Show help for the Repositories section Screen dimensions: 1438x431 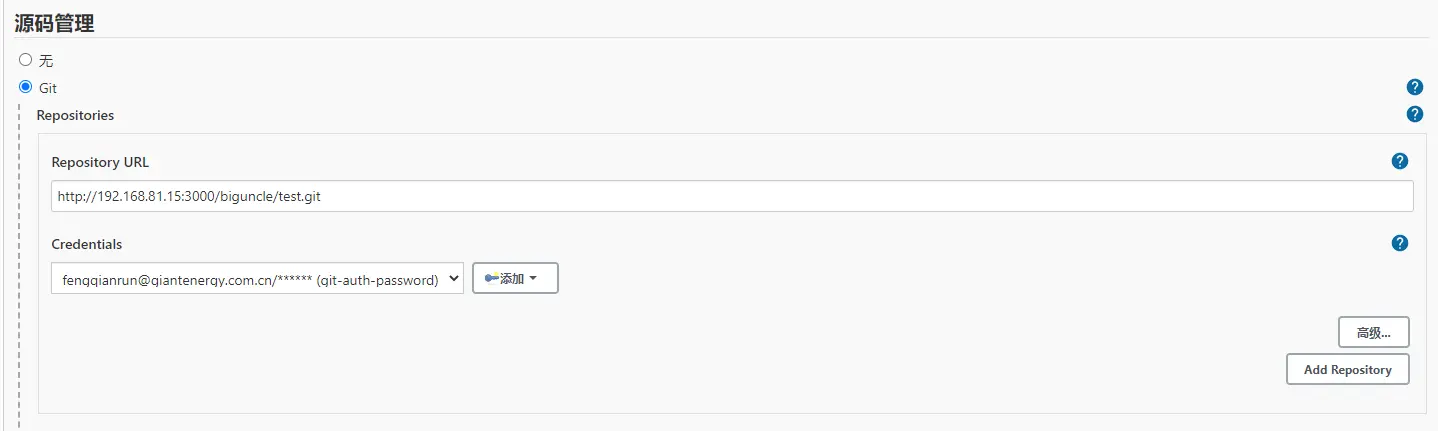[x=1414, y=114]
